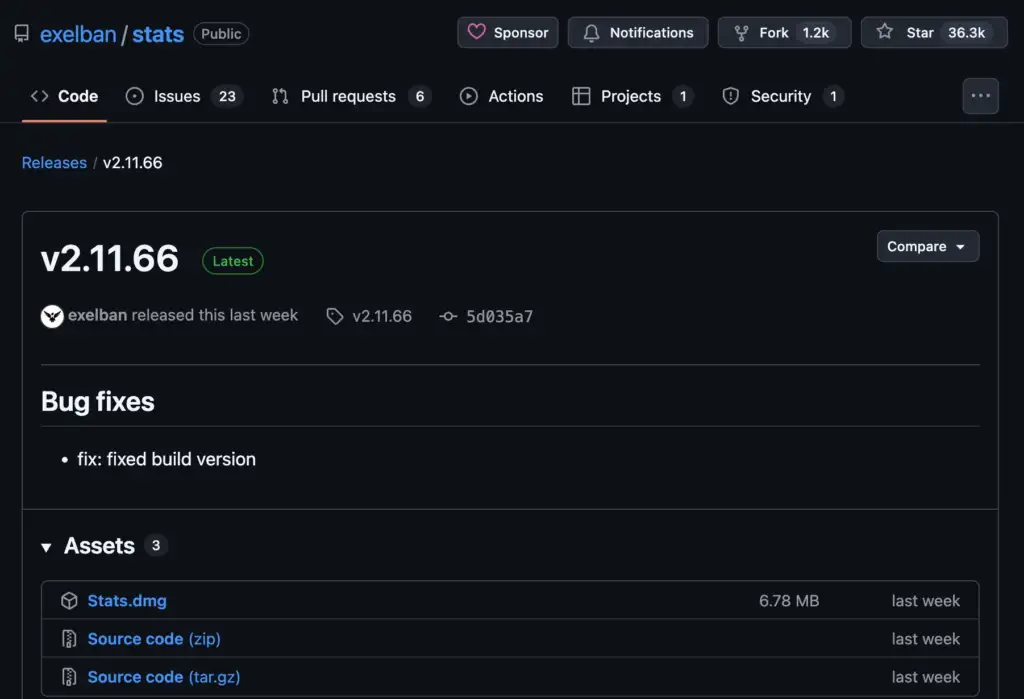This screenshot has height=699, width=1024.
Task: Click the Star icon to star the repo
Action: 884,32
